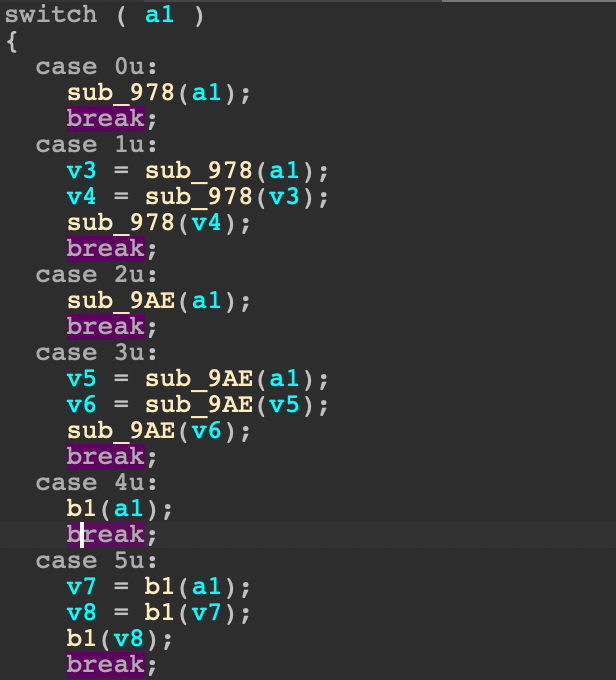Select variable v5 in 'v5 = sub_9AE(a1)'

click(82, 379)
